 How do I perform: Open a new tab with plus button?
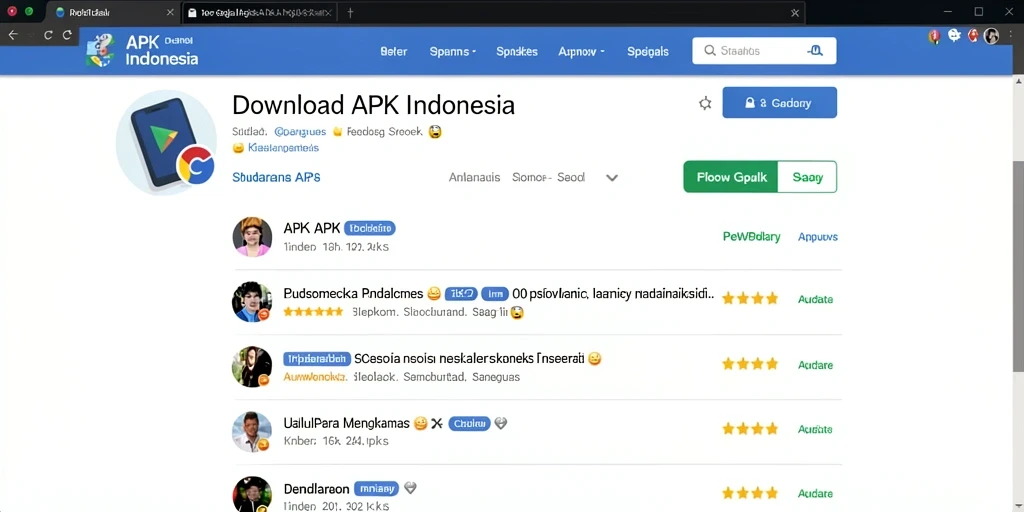point(350,12)
